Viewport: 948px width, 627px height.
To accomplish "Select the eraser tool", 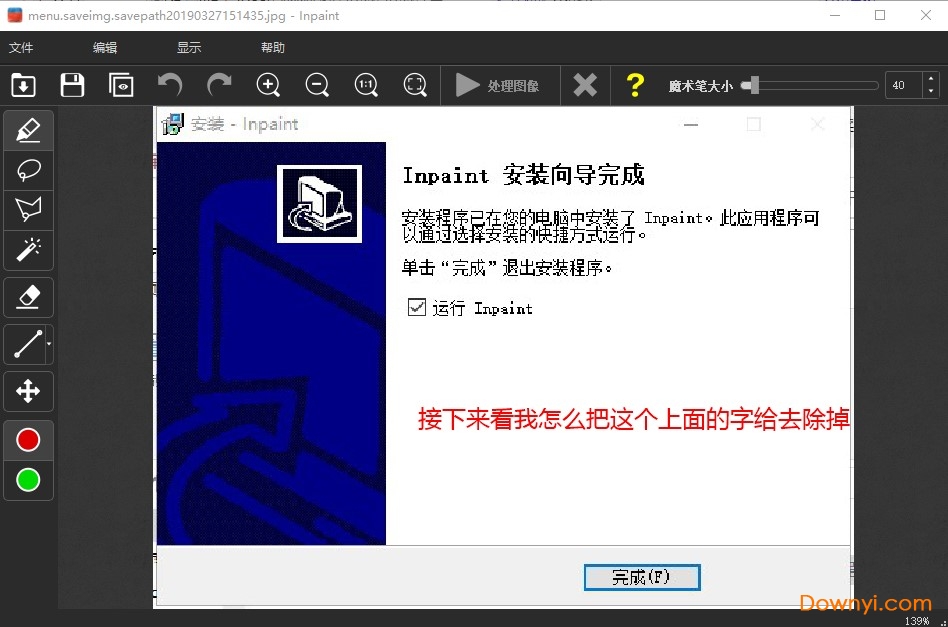I will coord(28,297).
